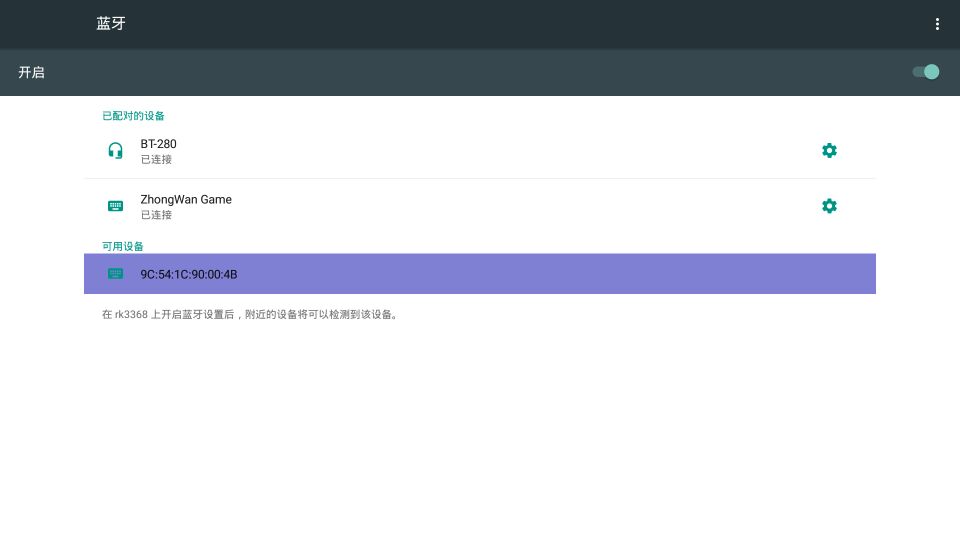Click 已连接 status under BT-280
This screenshot has height=540, width=960.
(x=156, y=159)
